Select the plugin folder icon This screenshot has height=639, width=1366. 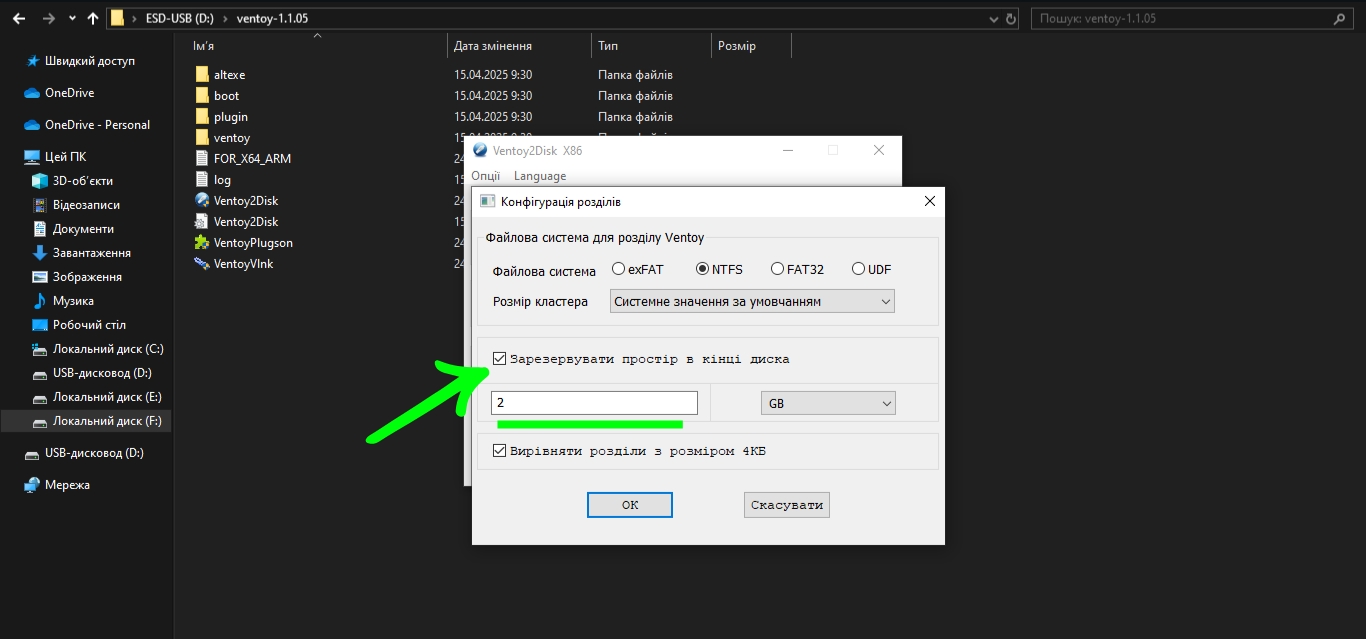pyautogui.click(x=203, y=117)
